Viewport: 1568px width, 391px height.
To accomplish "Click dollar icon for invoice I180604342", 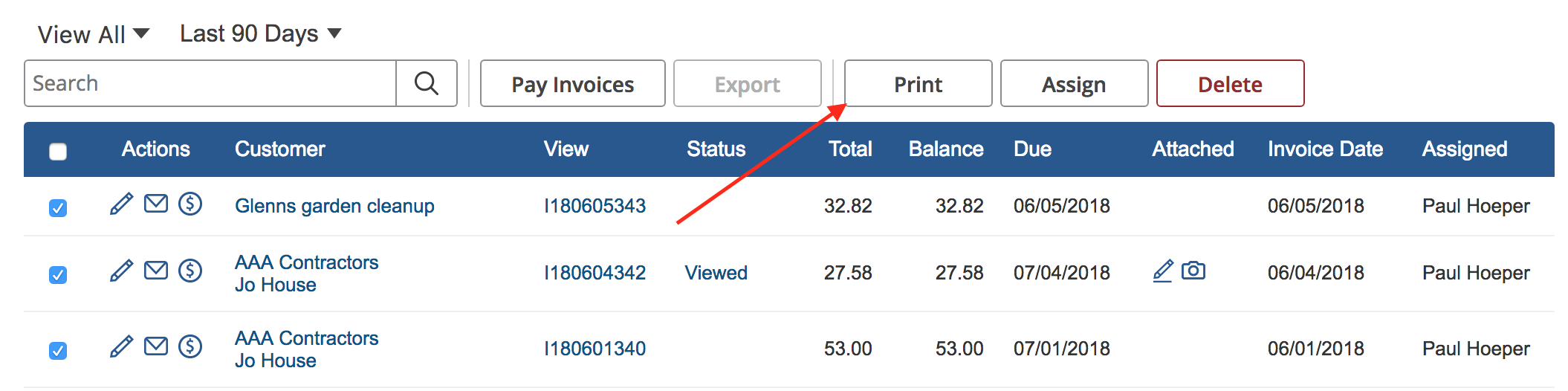I will 190,270.
